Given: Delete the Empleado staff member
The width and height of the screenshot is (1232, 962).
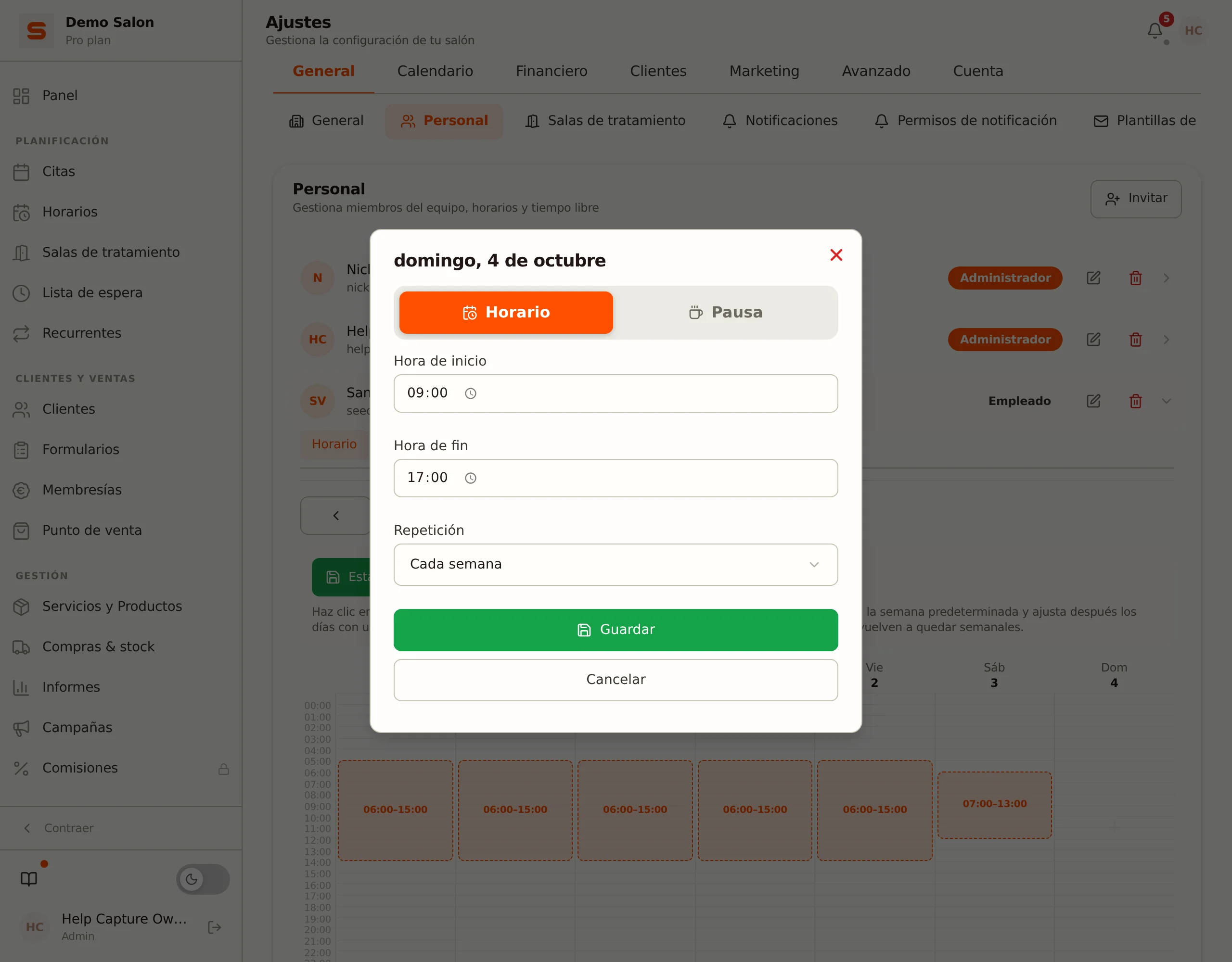Looking at the screenshot, I should 1136,401.
